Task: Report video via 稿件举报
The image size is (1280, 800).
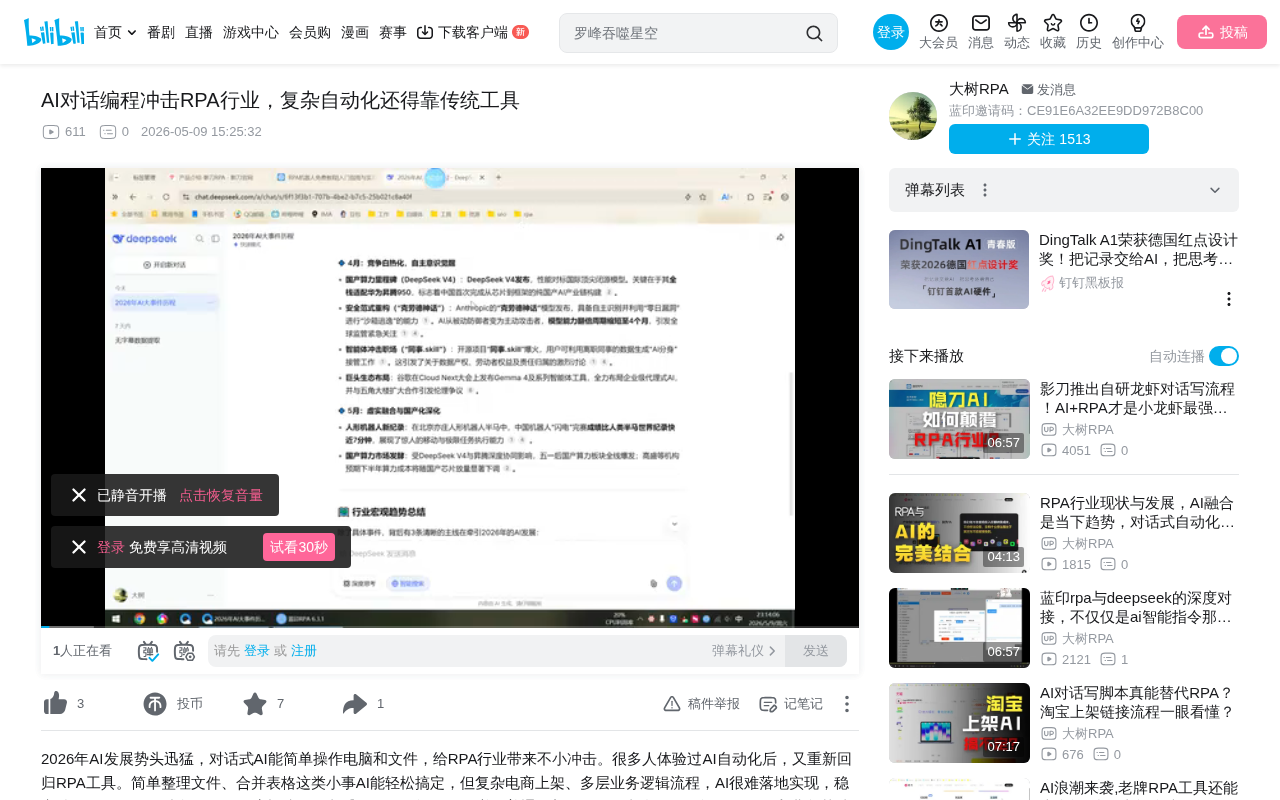Action: pos(702,704)
